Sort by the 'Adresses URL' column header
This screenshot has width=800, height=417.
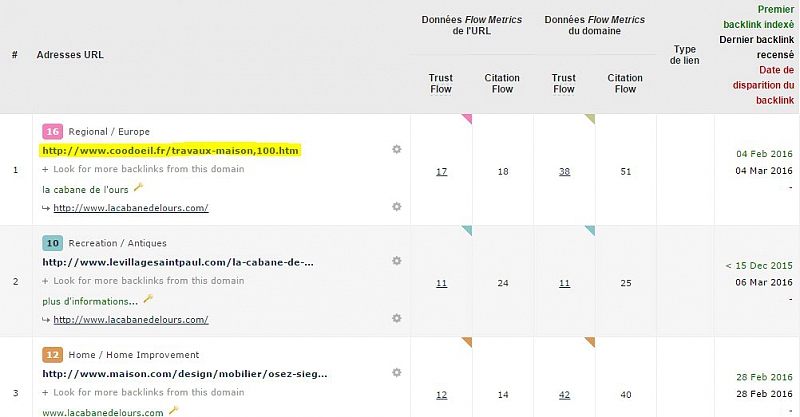[69, 54]
